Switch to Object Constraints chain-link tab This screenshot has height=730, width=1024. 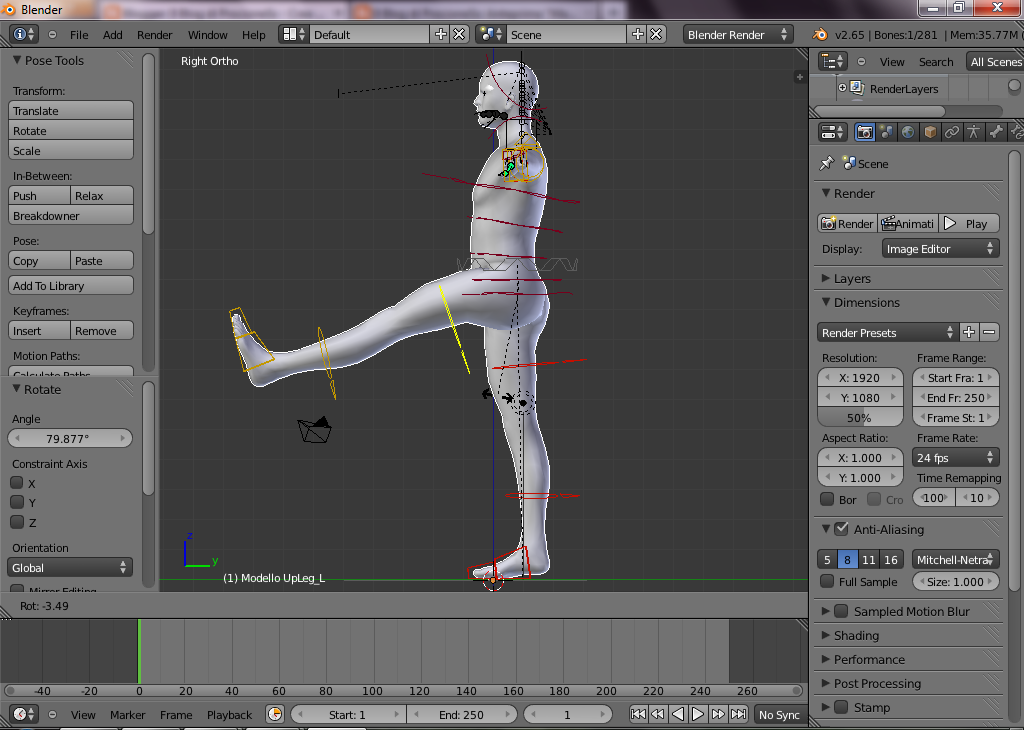click(x=952, y=132)
